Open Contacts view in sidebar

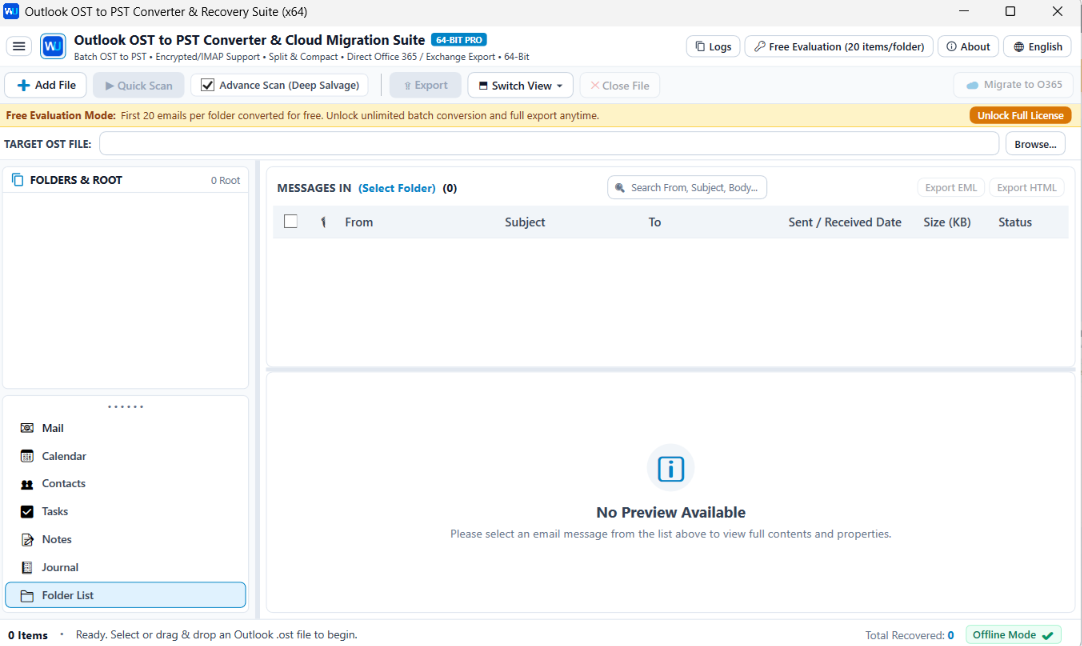(126, 484)
